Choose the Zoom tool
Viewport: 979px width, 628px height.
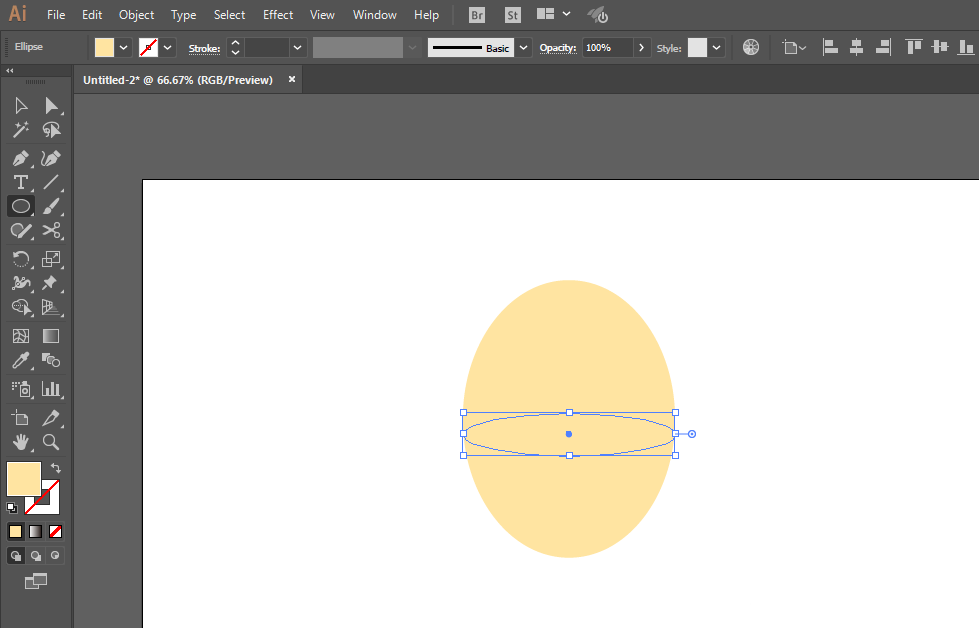pyautogui.click(x=51, y=442)
